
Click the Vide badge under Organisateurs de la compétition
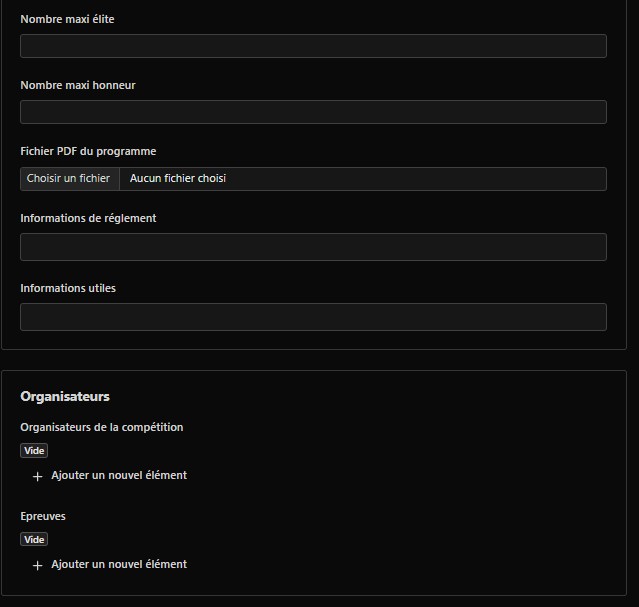coord(34,451)
